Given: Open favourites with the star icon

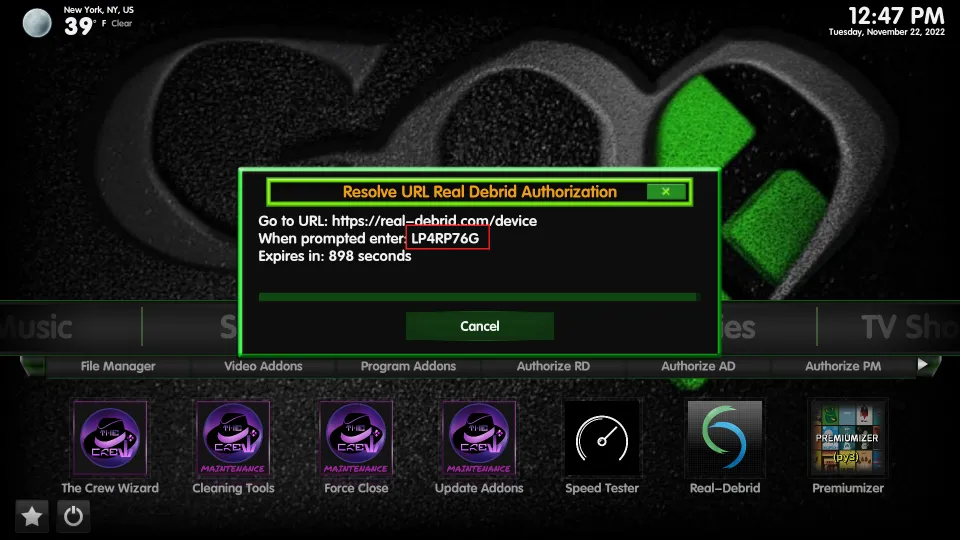Looking at the screenshot, I should (x=32, y=516).
